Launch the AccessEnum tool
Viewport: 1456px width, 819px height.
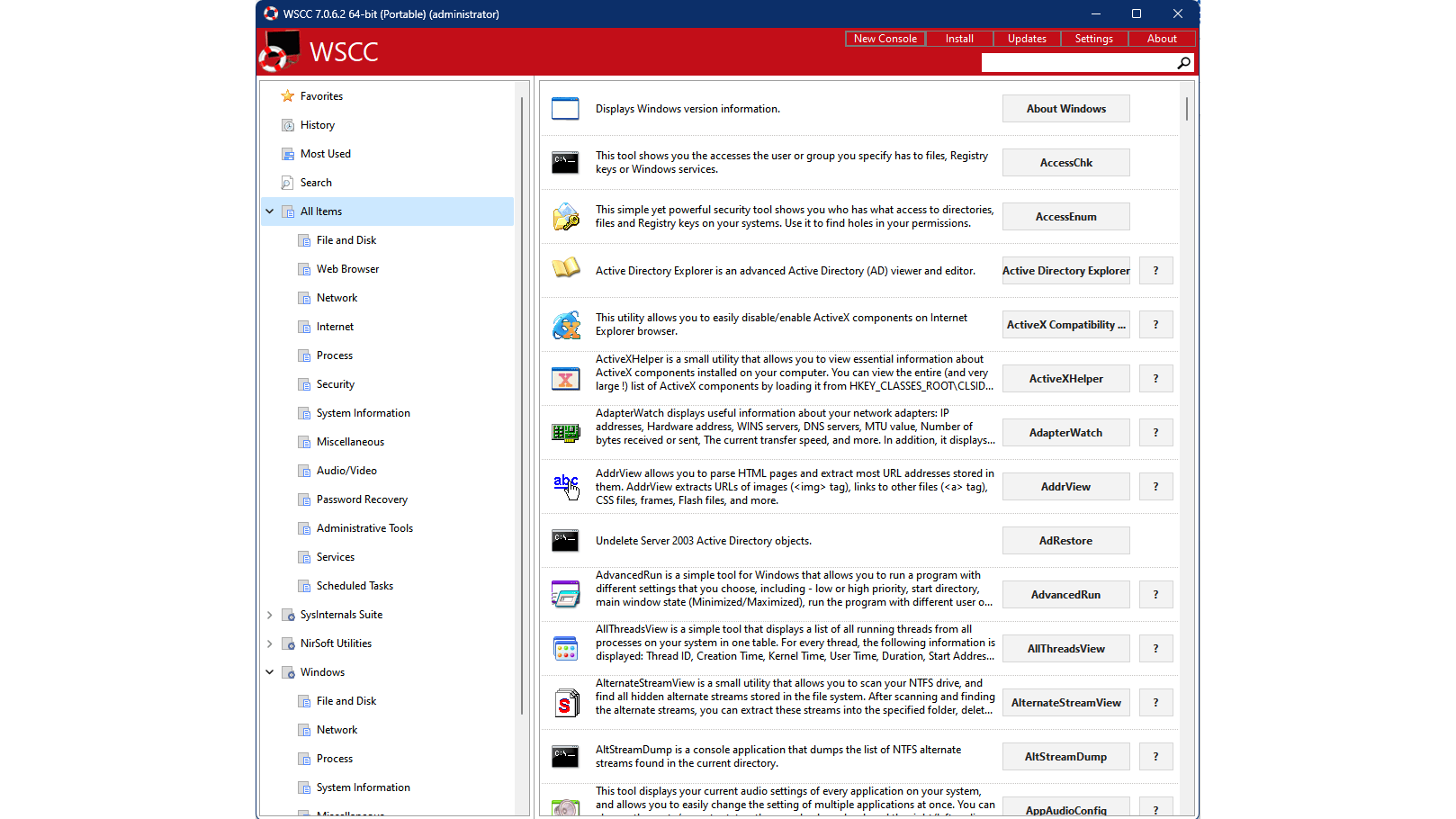(x=1066, y=217)
